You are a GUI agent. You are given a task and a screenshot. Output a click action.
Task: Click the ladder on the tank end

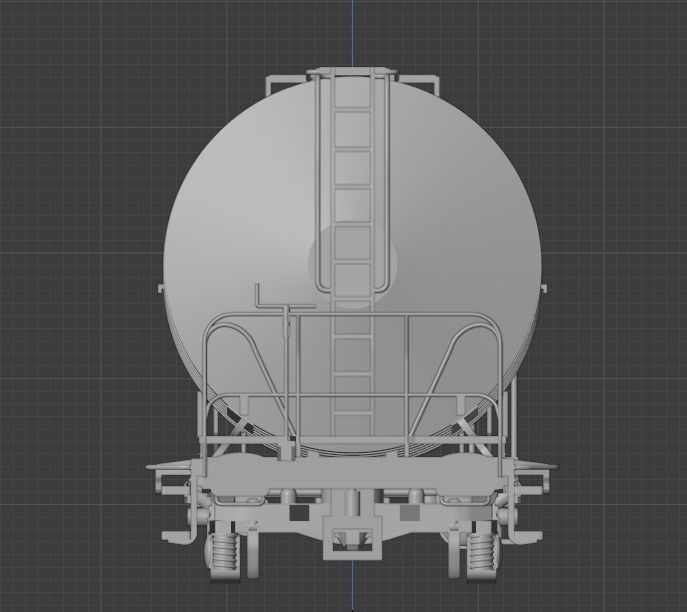point(353,254)
